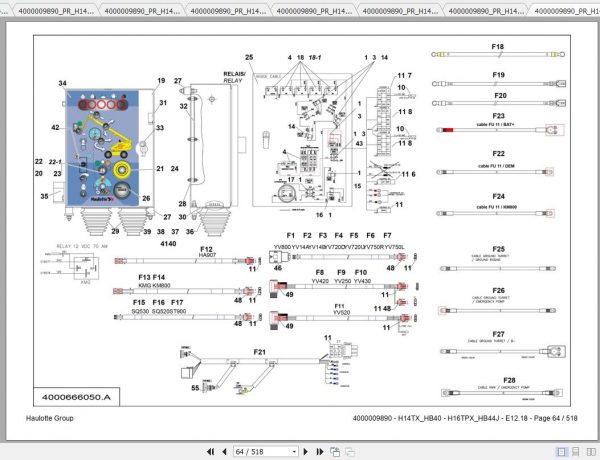Open the first fully visible 4000009890_PR_H14 tab
Viewport: 600px width, 460px height.
[56, 11]
